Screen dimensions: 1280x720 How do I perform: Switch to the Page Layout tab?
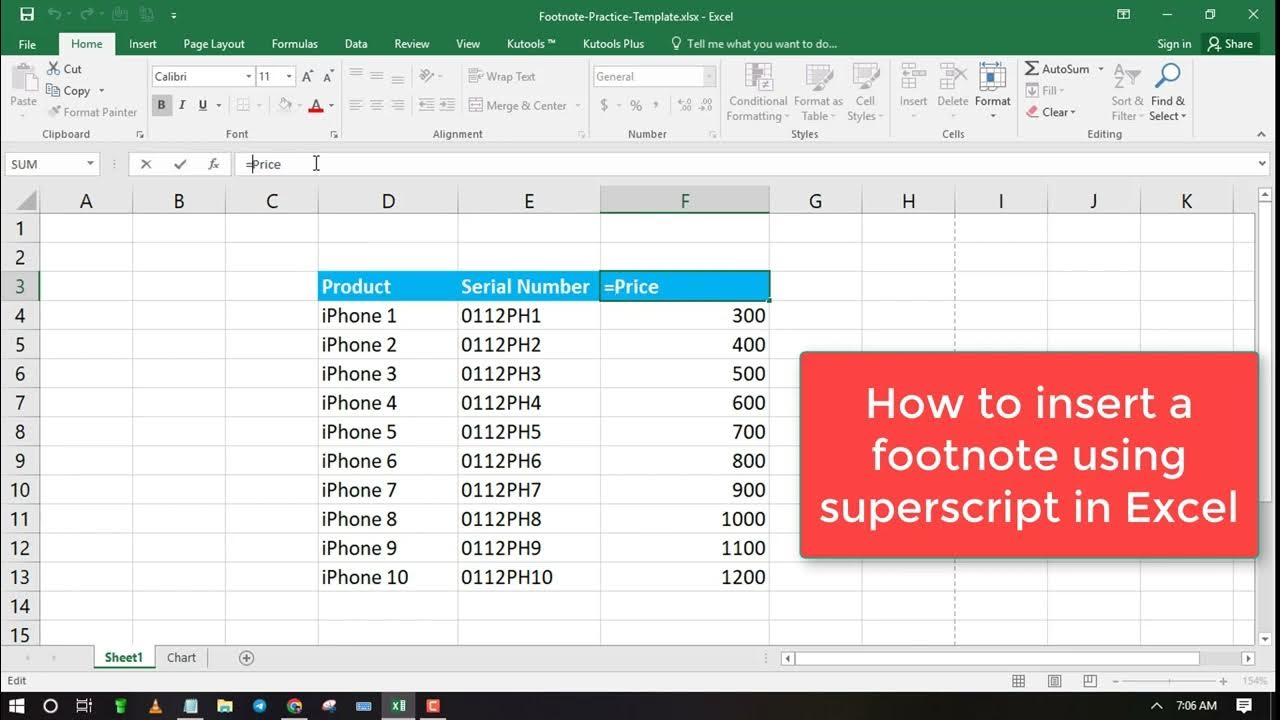coord(214,44)
